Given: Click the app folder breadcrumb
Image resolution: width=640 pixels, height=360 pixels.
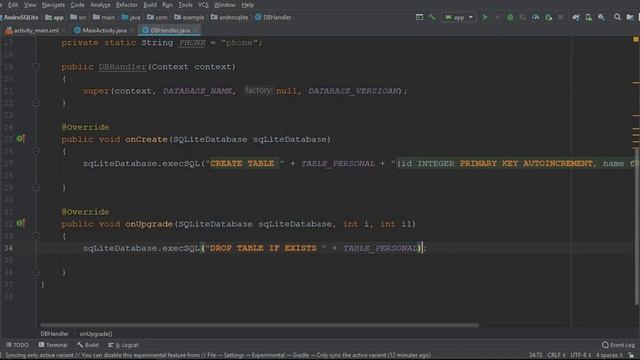Looking at the screenshot, I should (x=54, y=17).
